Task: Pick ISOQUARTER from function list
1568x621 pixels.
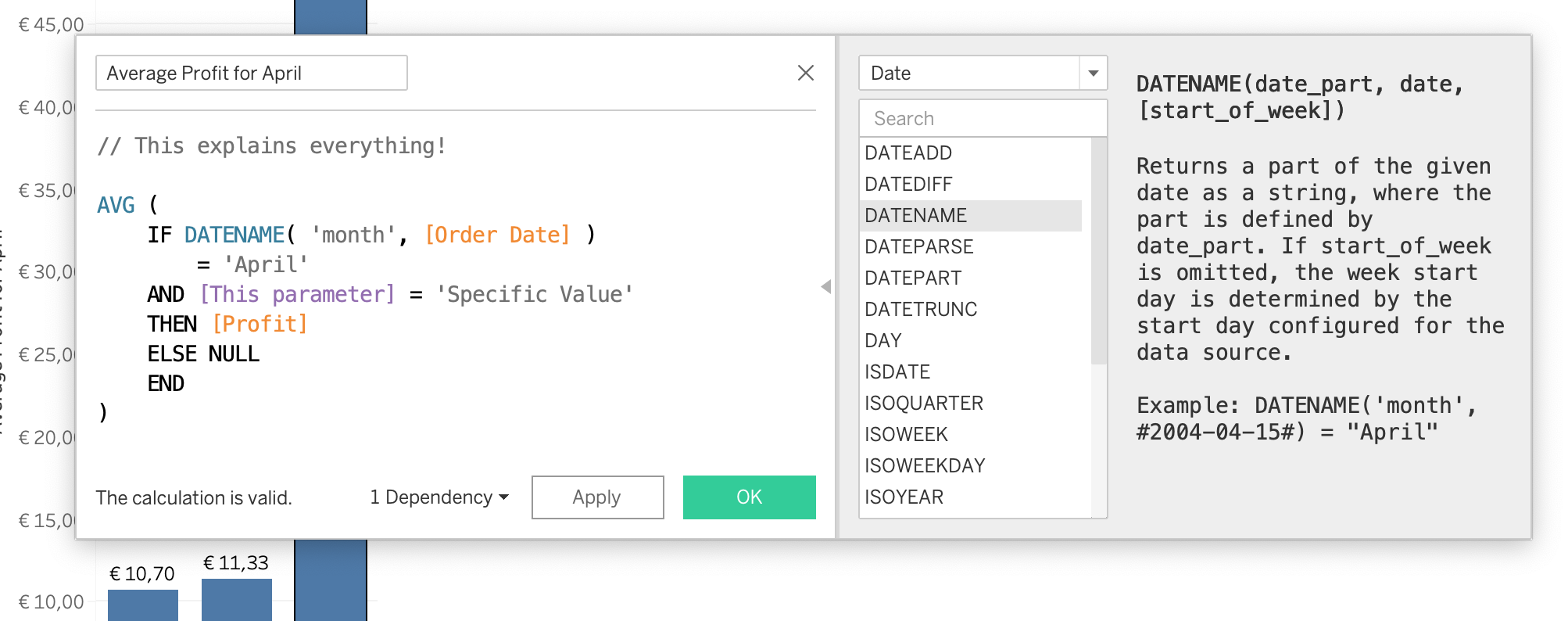Action: pos(924,404)
